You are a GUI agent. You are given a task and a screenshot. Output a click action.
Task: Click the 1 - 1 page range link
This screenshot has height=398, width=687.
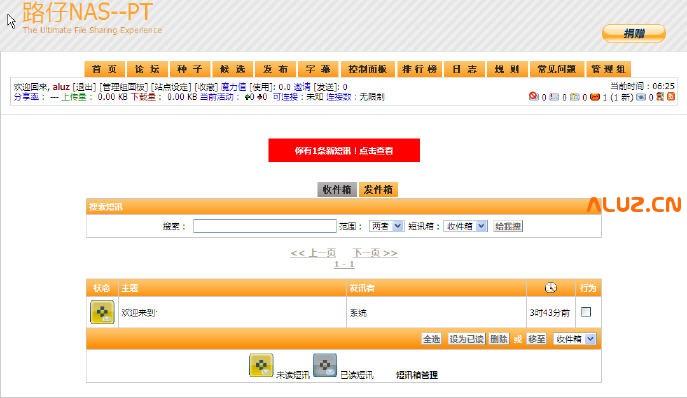point(344,264)
